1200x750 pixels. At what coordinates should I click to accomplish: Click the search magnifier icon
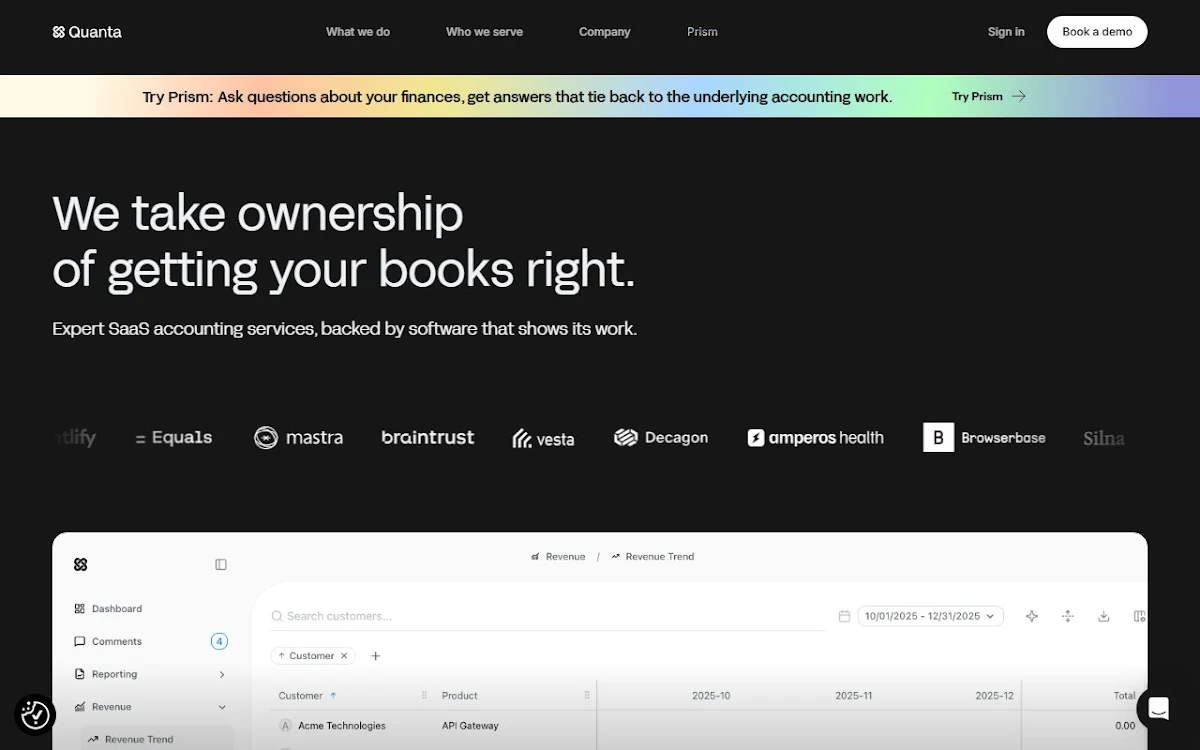click(278, 616)
